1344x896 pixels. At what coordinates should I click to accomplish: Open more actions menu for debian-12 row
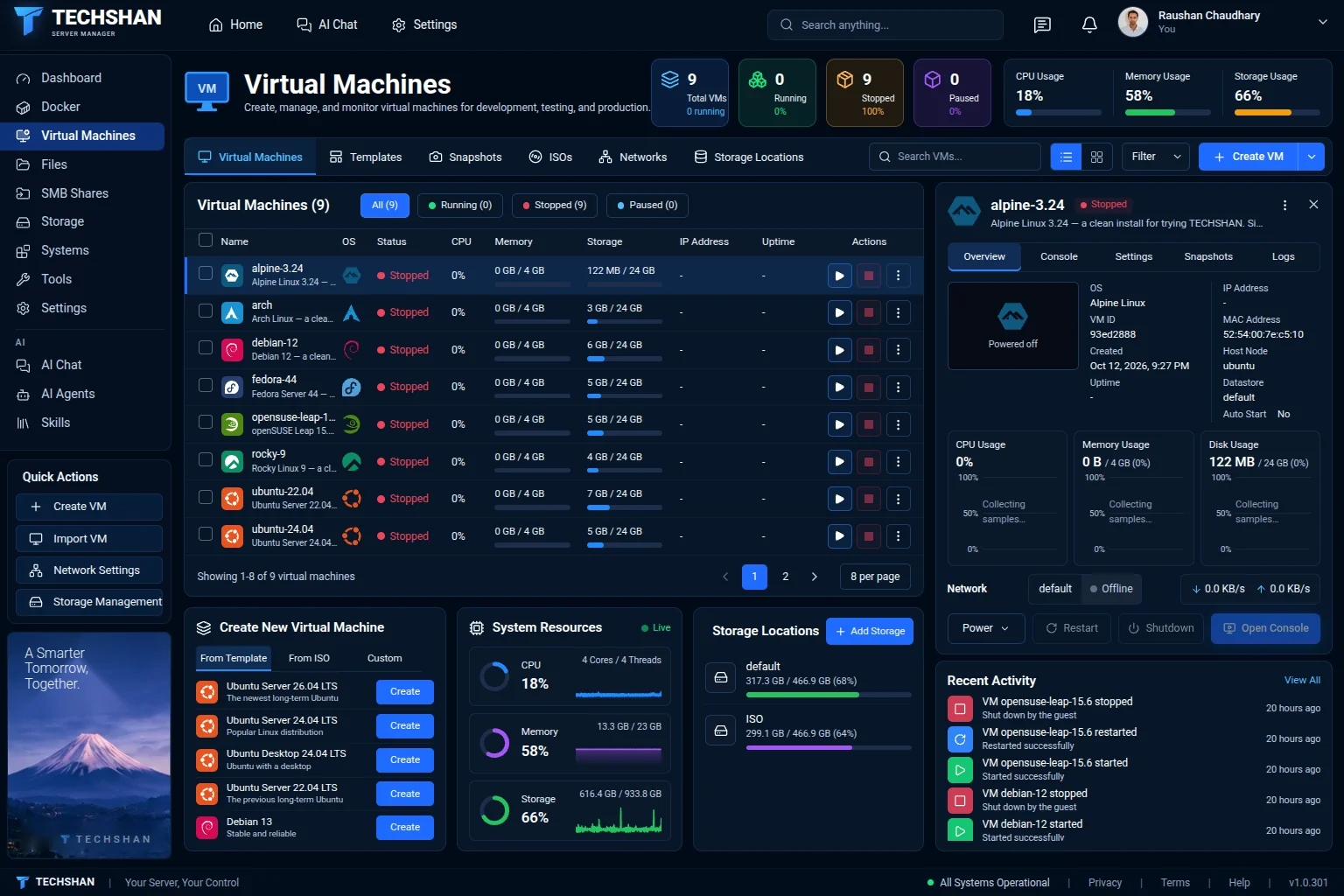tap(898, 350)
